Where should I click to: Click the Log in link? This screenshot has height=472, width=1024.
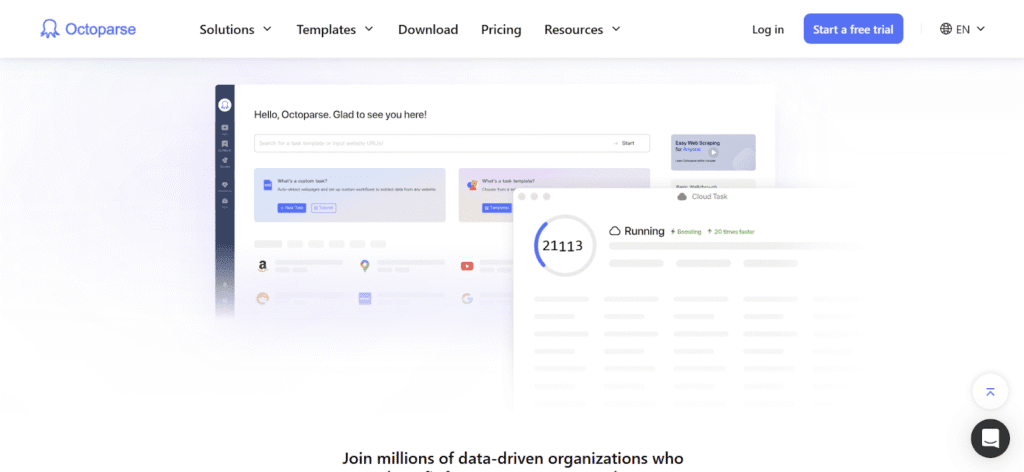click(x=768, y=29)
